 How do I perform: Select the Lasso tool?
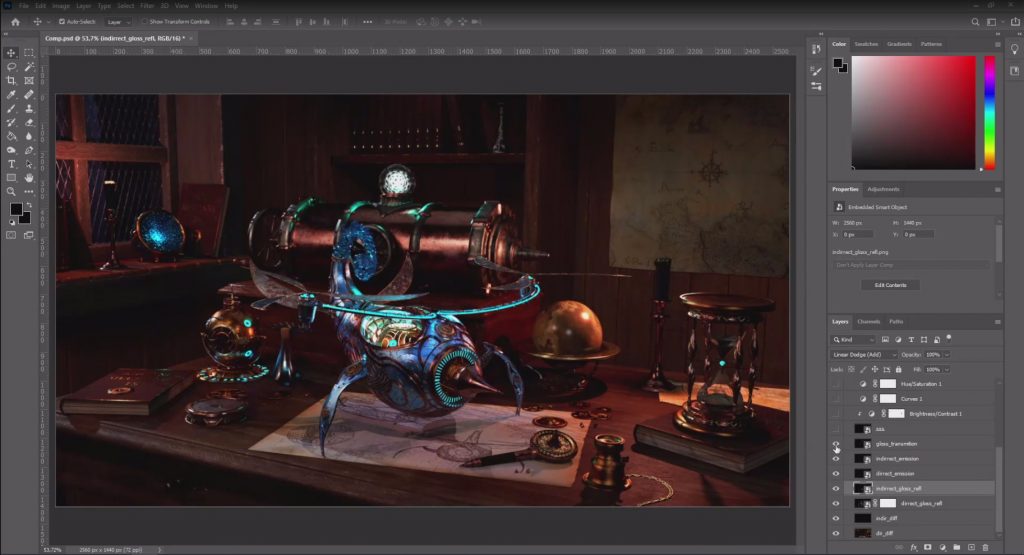click(11, 67)
